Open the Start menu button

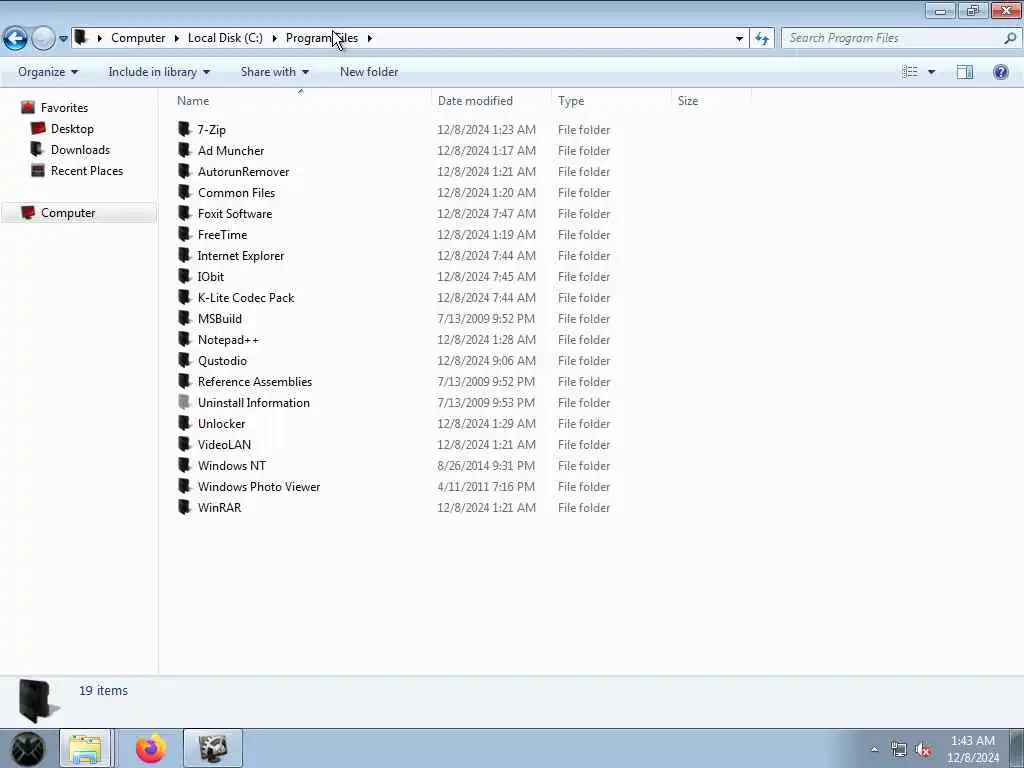tap(26, 748)
